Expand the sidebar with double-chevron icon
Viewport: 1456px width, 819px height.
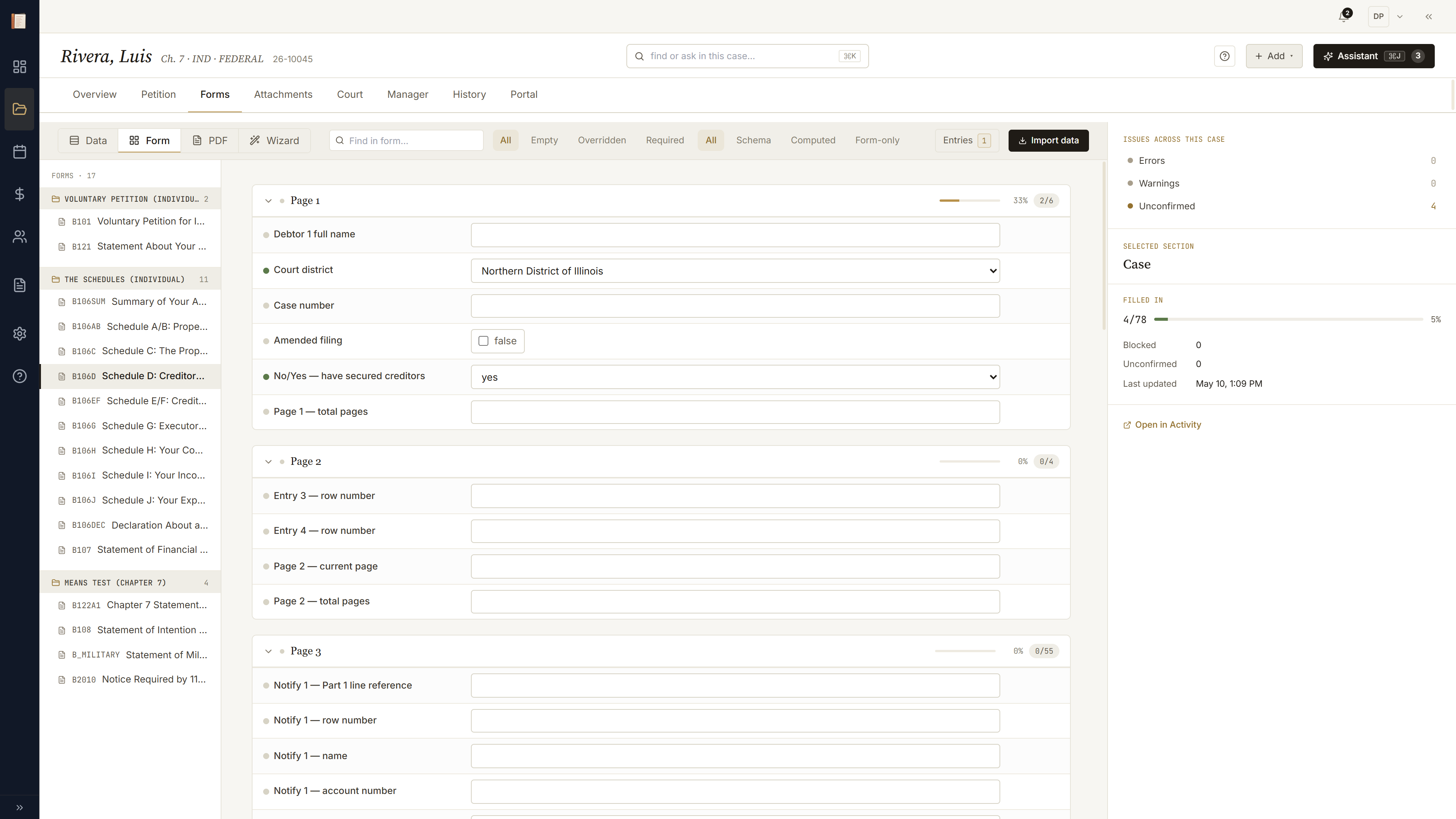19,807
